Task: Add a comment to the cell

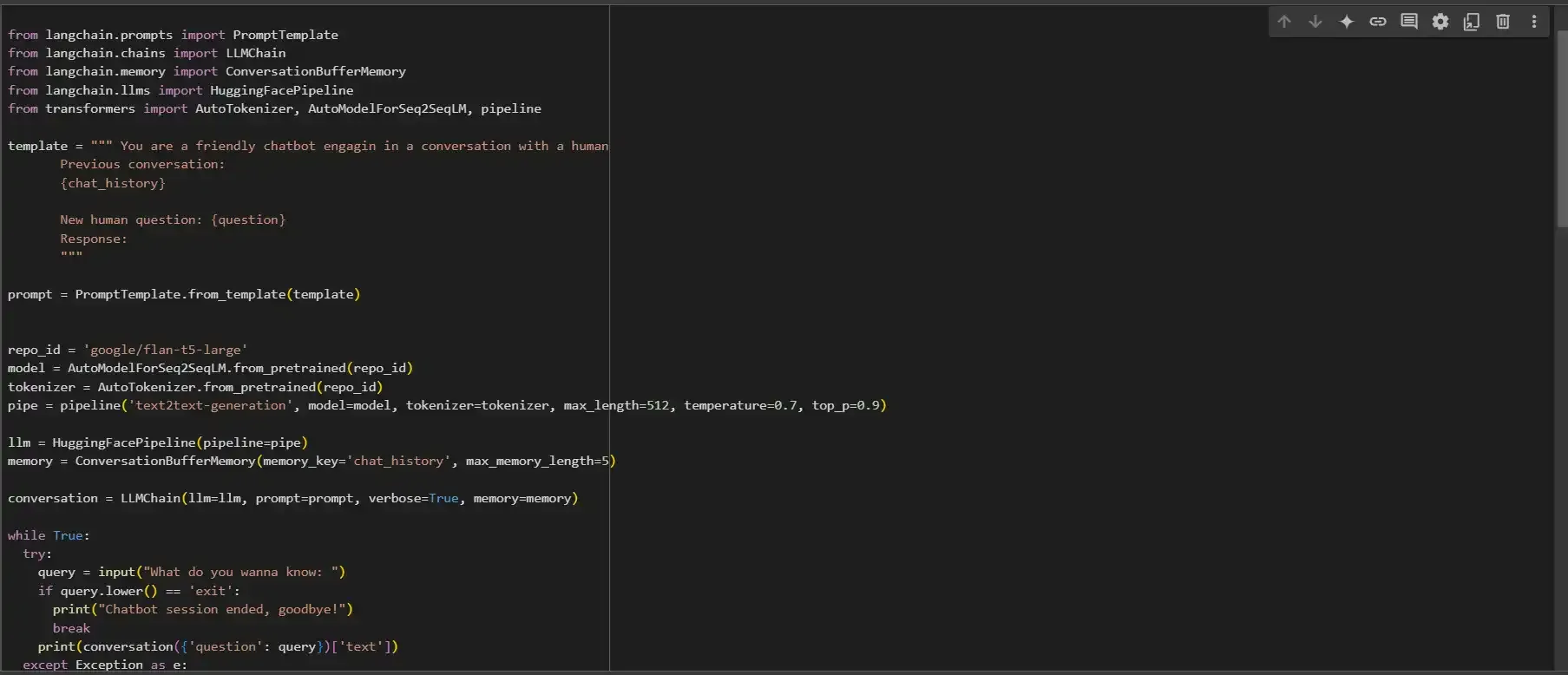Action: [1409, 22]
